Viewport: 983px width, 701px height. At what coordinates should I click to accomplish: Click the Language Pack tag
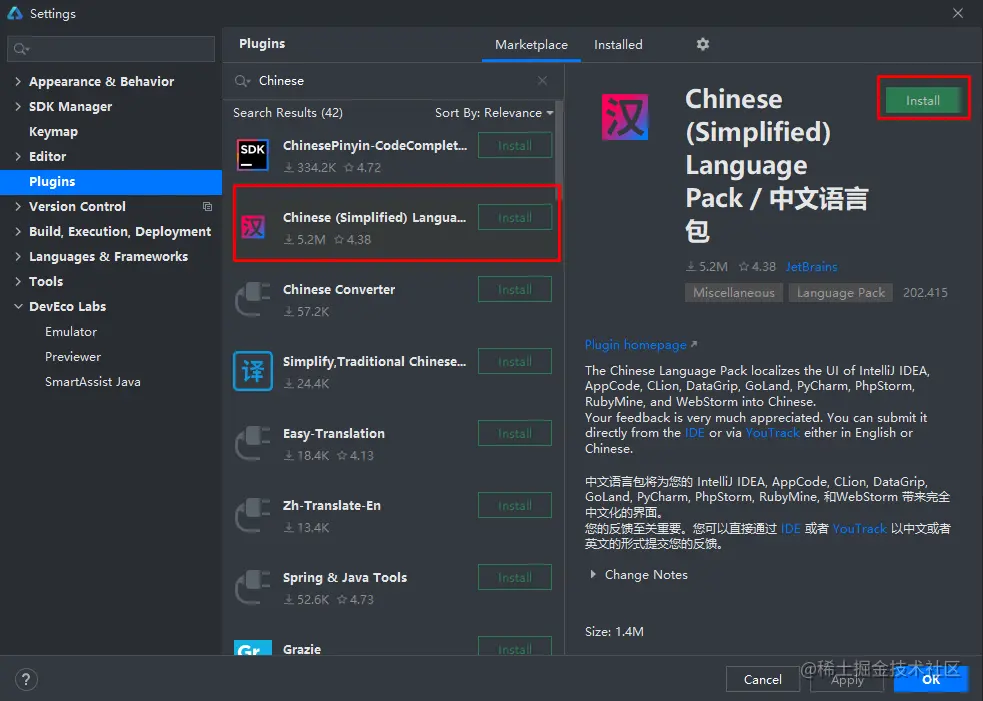pyautogui.click(x=841, y=293)
